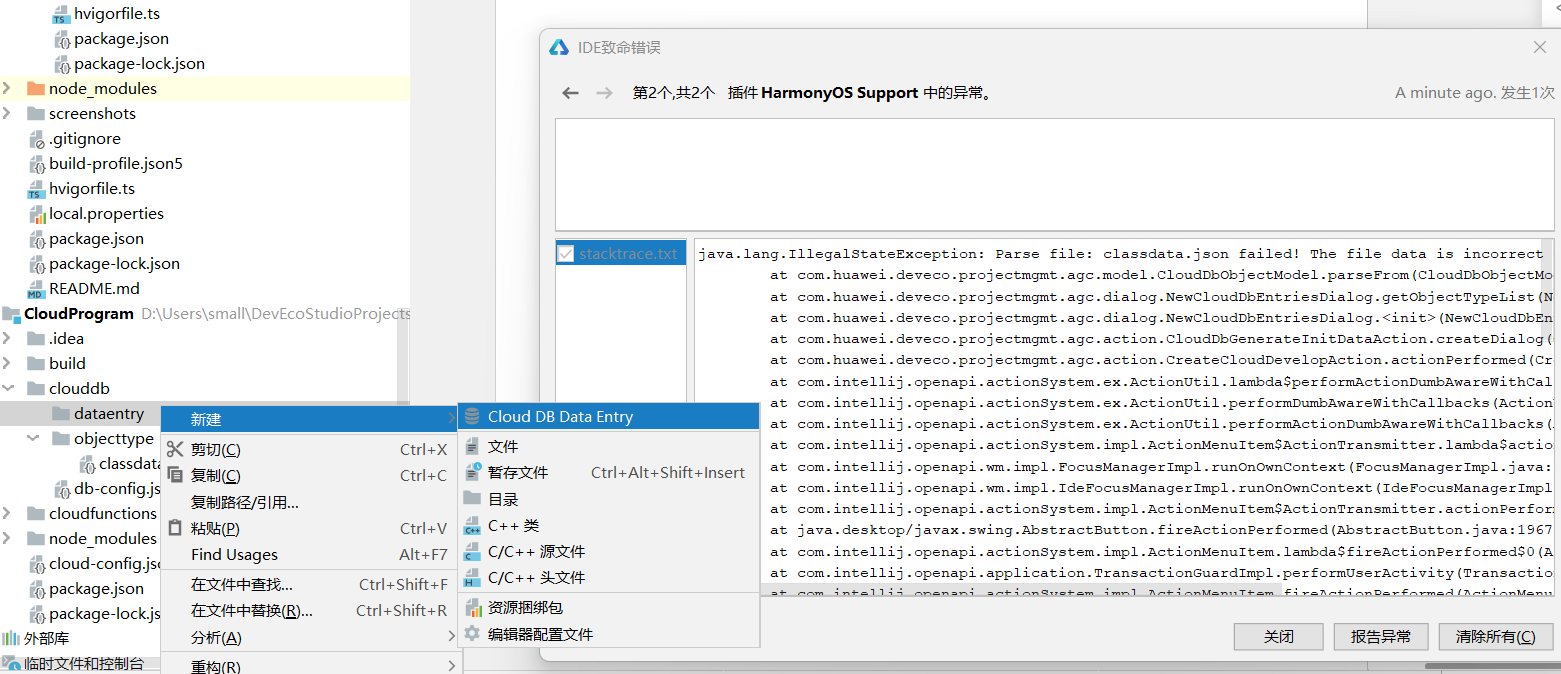
Task: Click the db-config file icon
Action: 61,489
